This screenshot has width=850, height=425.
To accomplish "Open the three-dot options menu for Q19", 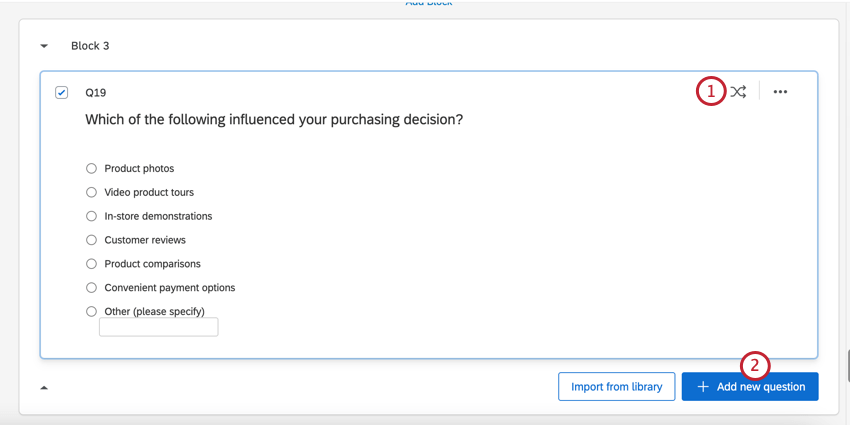I will point(780,92).
